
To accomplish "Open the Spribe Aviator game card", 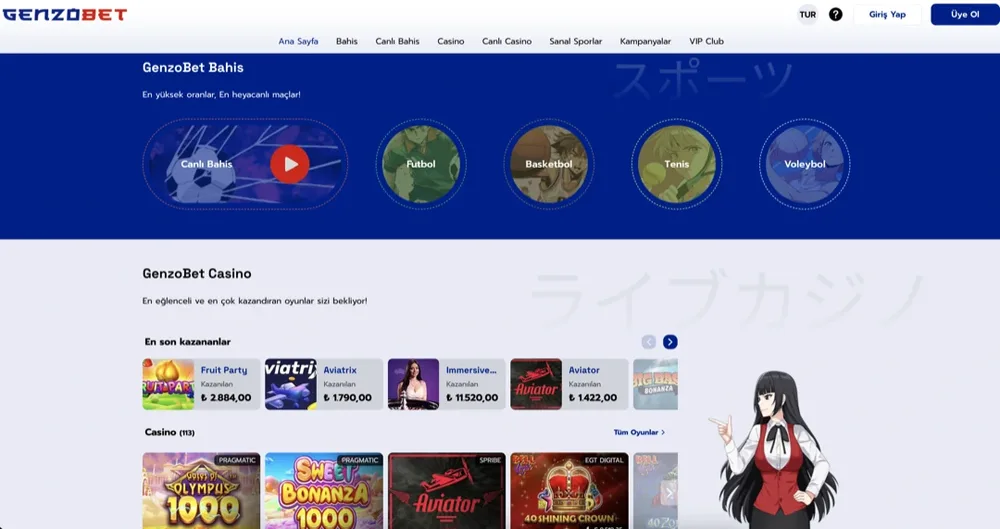I will [446, 491].
